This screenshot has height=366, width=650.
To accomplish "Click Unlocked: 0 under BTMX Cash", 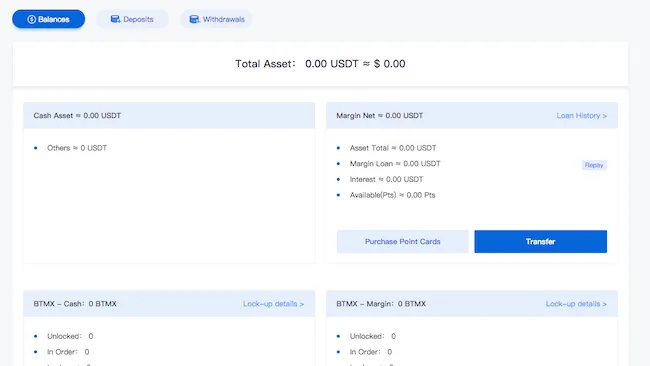I will (x=70, y=336).
